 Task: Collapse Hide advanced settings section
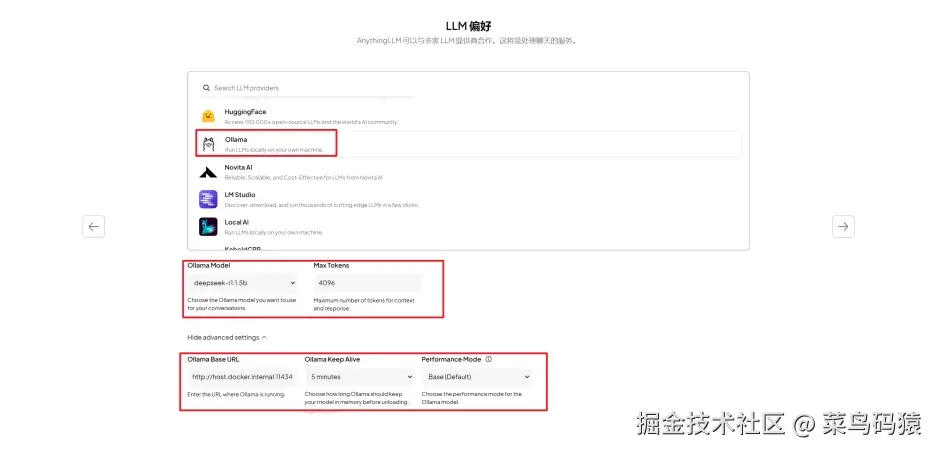(226, 338)
